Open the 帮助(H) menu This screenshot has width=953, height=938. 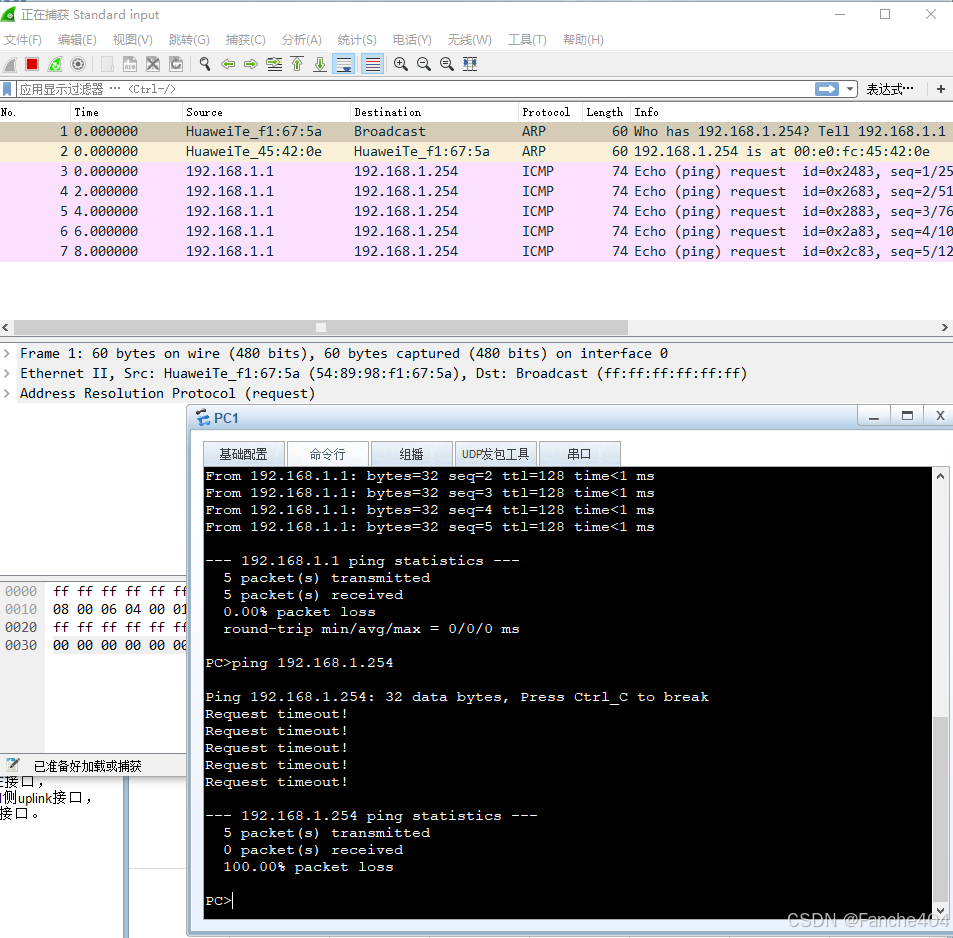click(583, 40)
